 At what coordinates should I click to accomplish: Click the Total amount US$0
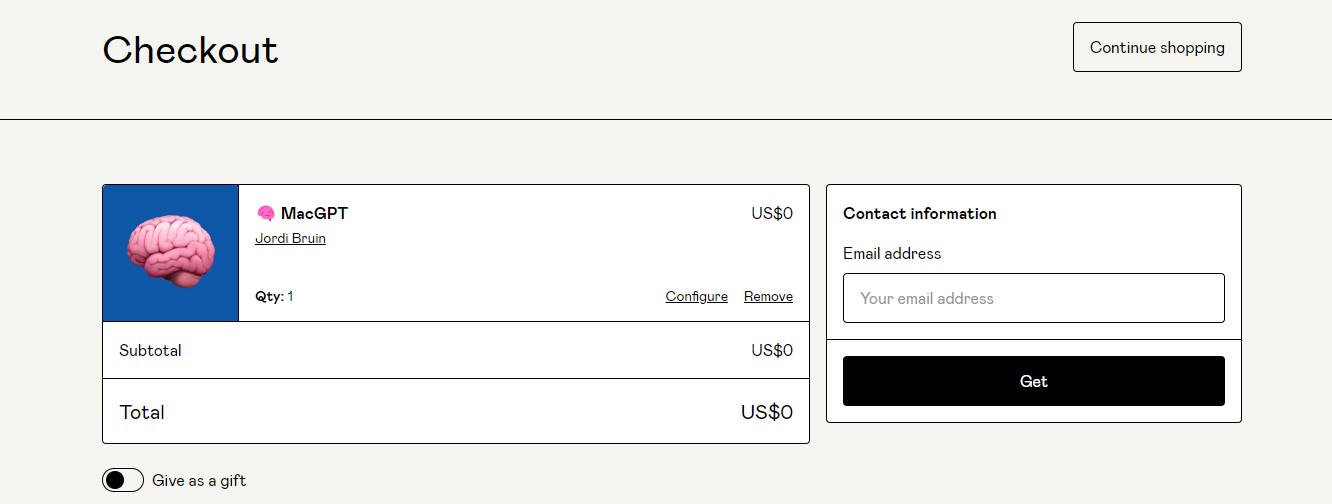(x=766, y=412)
